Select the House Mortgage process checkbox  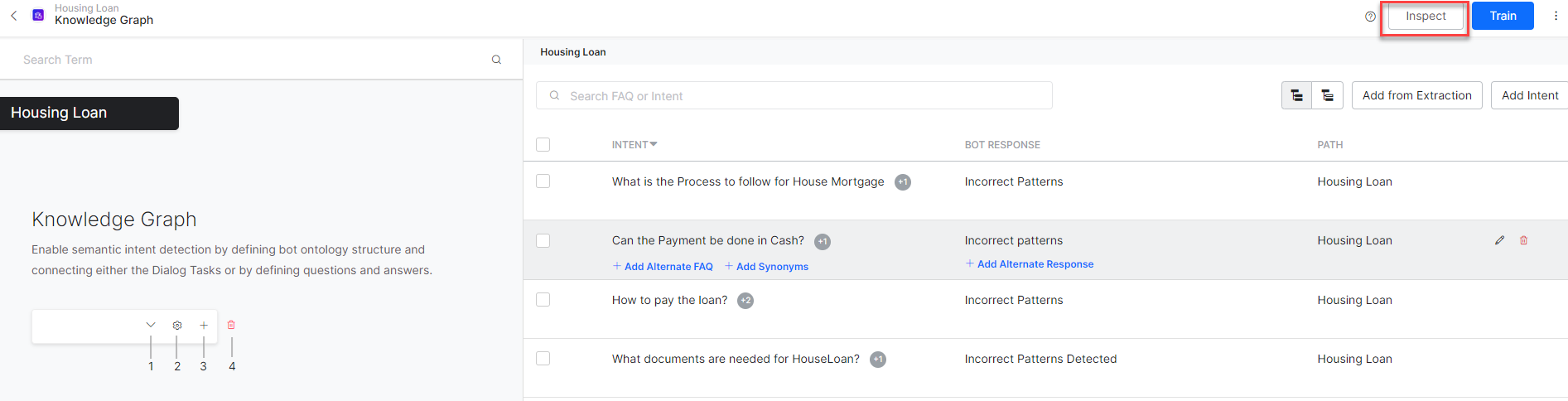(543, 181)
